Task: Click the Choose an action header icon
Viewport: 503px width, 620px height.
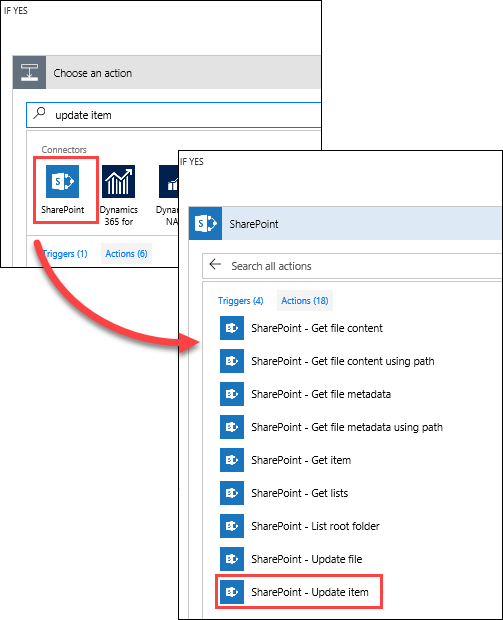Action: [x=30, y=72]
